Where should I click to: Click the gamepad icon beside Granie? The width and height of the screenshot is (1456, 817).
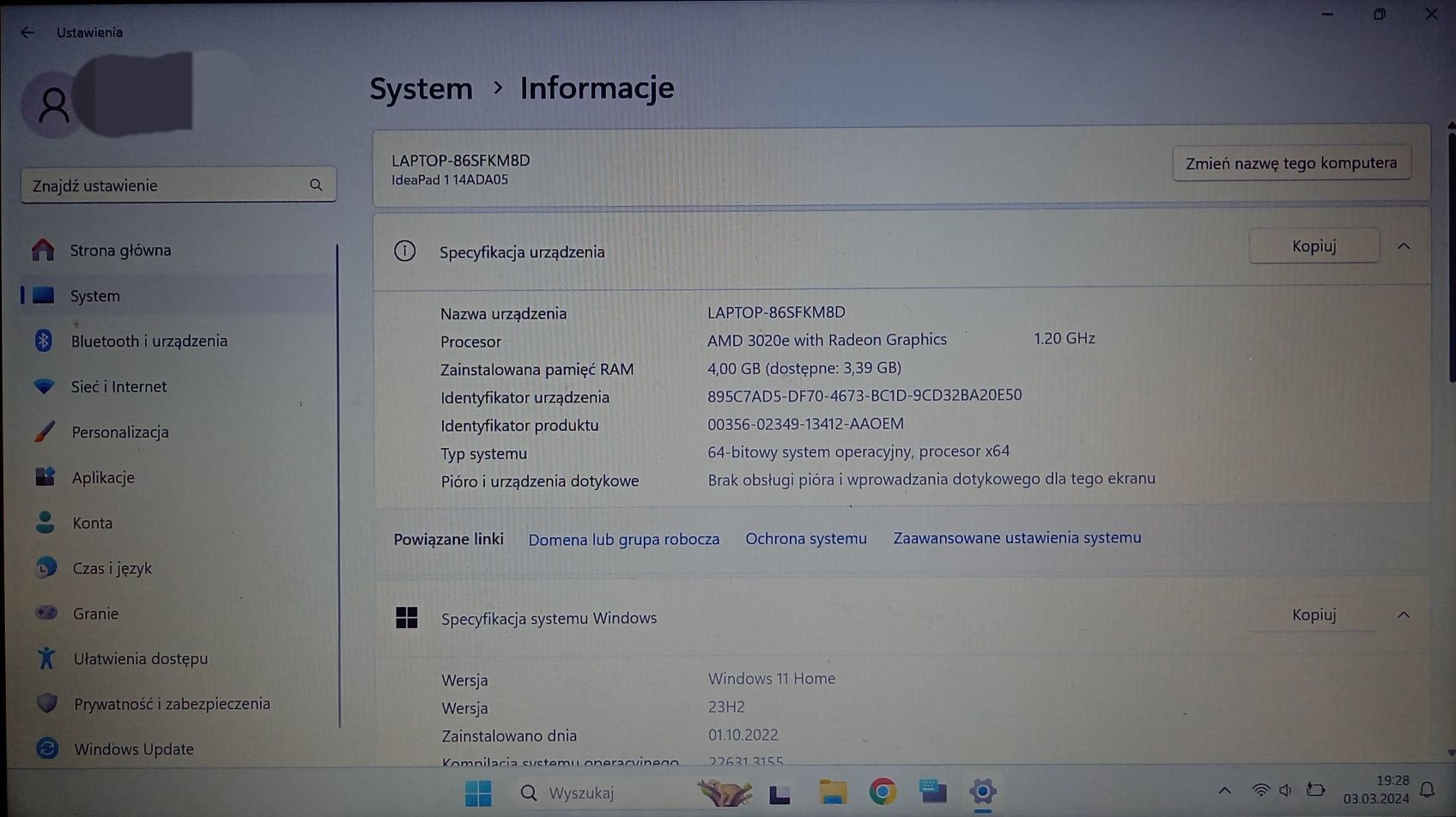pos(45,613)
